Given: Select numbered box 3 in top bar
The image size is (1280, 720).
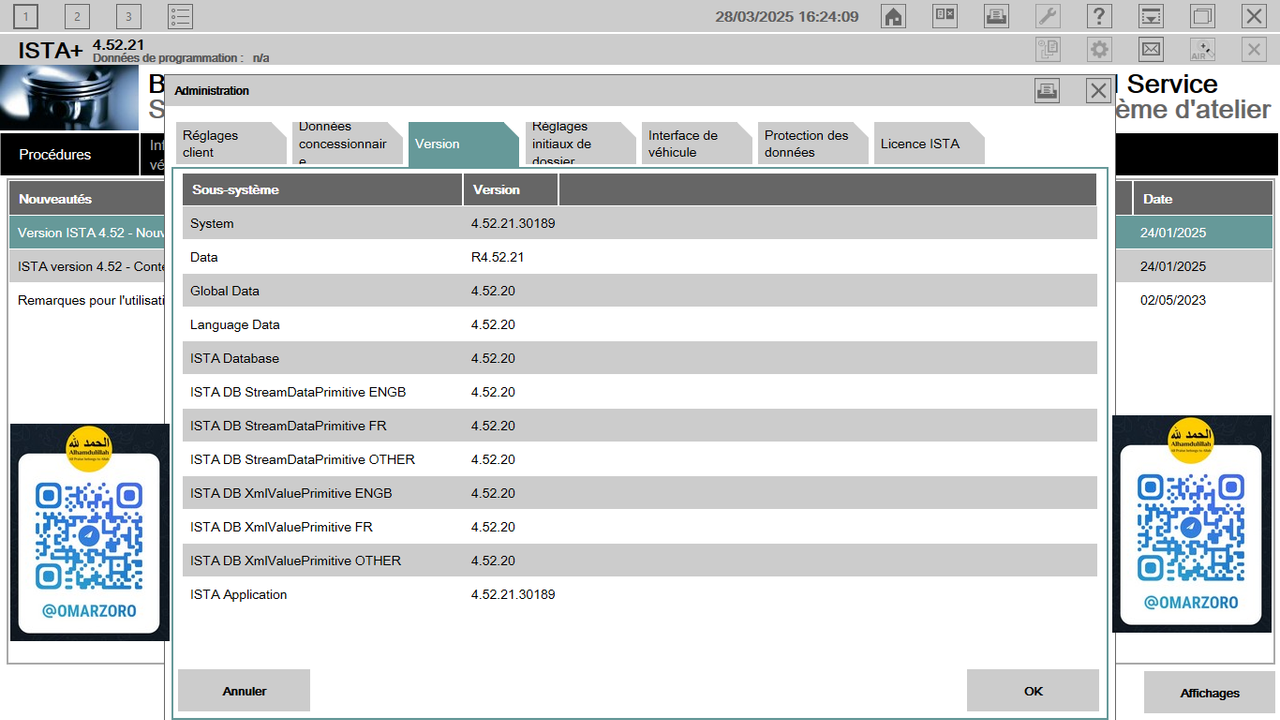Looking at the screenshot, I should tap(128, 16).
